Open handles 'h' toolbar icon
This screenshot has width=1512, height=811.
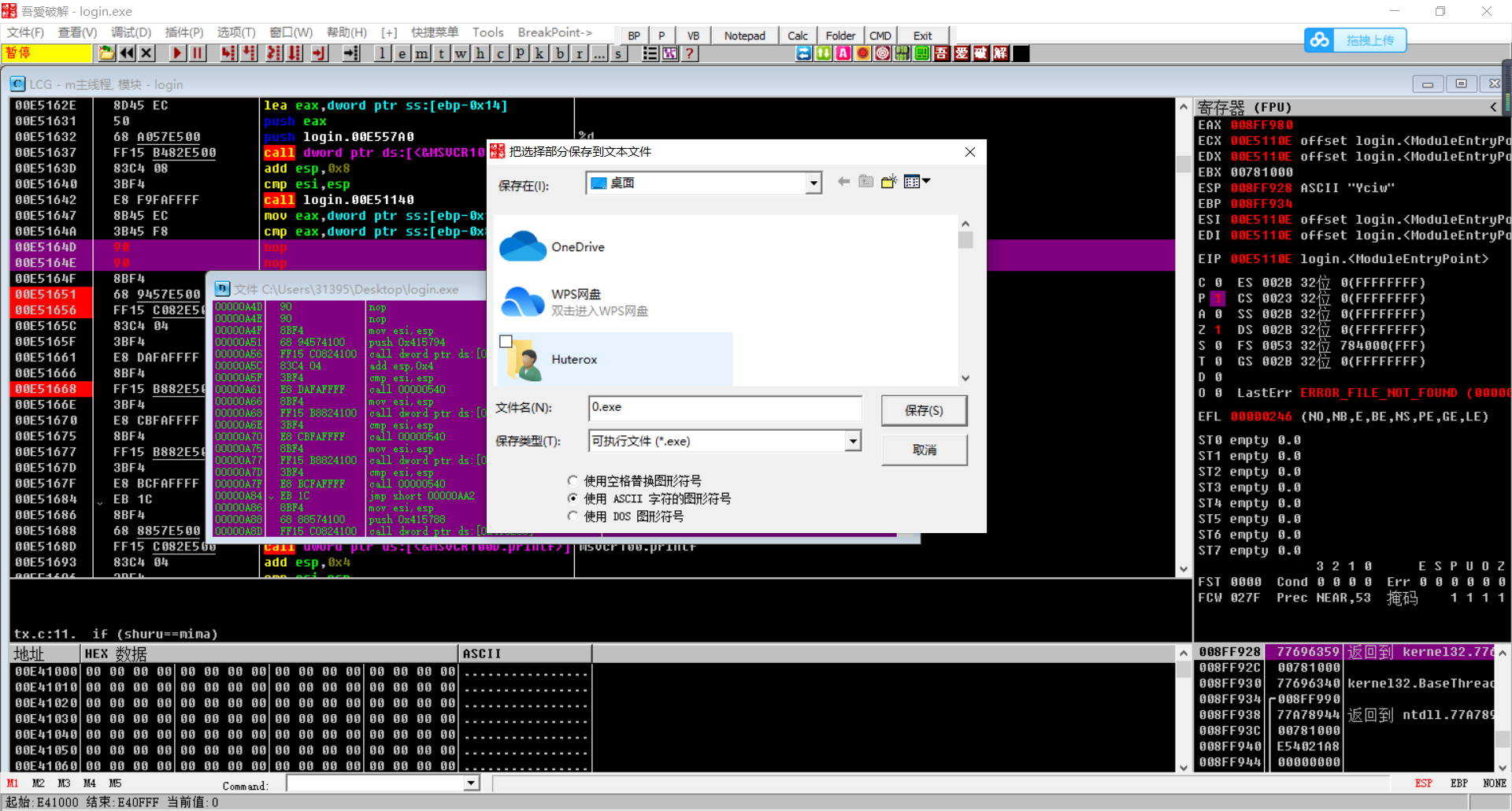[480, 54]
